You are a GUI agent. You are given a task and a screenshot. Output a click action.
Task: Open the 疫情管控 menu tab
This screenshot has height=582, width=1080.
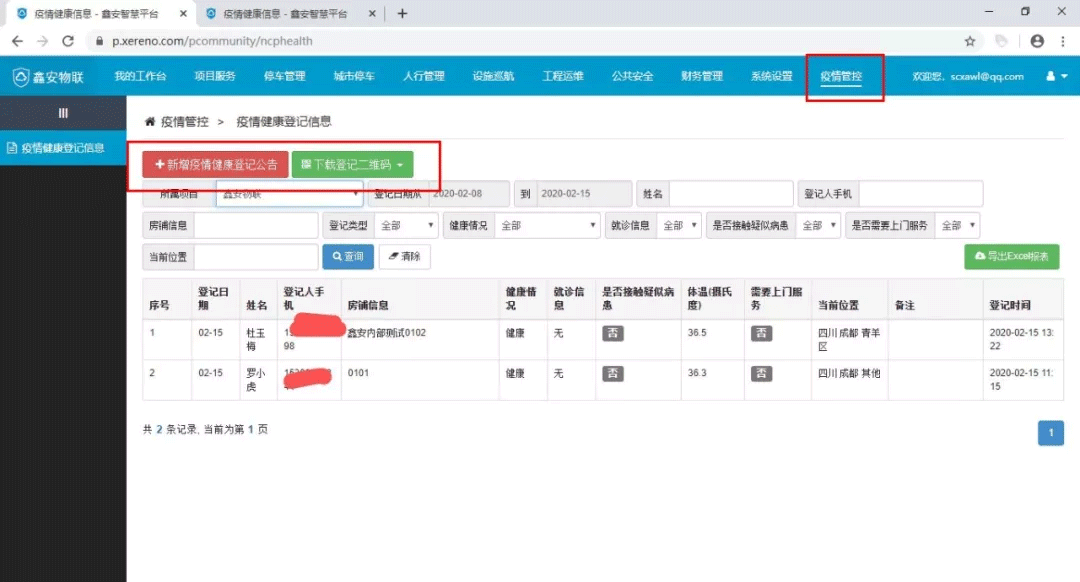(x=840, y=77)
